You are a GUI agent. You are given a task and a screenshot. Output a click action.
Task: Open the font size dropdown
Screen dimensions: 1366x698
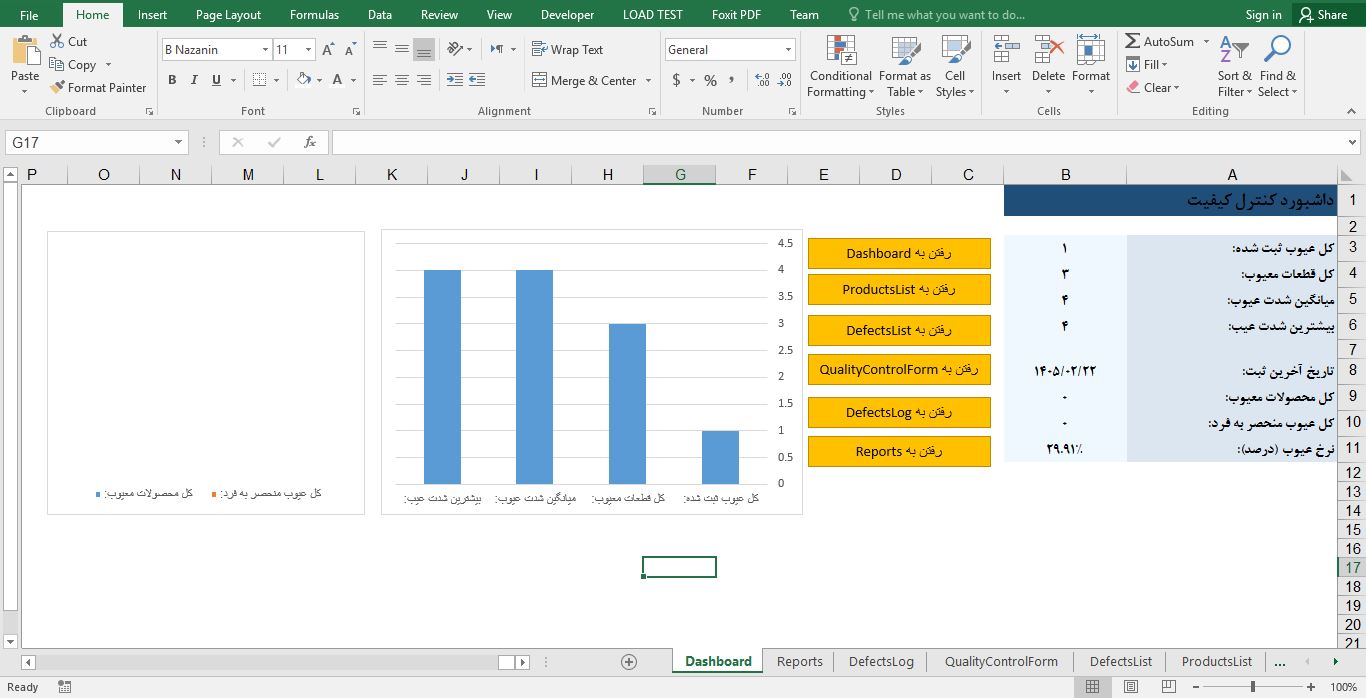(308, 49)
